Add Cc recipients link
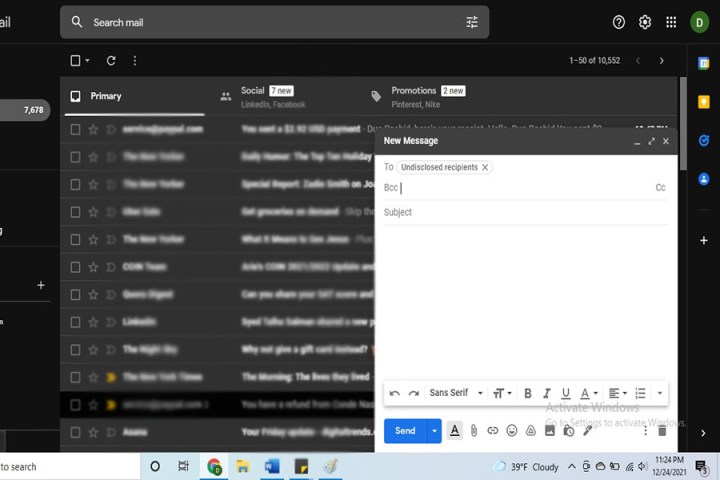The width and height of the screenshot is (720, 480). pos(660,187)
